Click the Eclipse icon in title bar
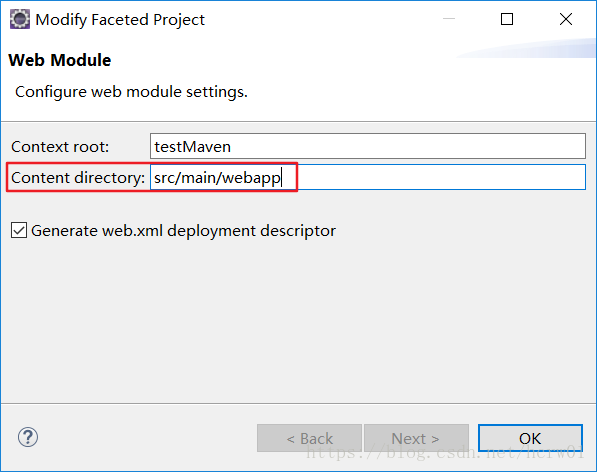 [20, 19]
